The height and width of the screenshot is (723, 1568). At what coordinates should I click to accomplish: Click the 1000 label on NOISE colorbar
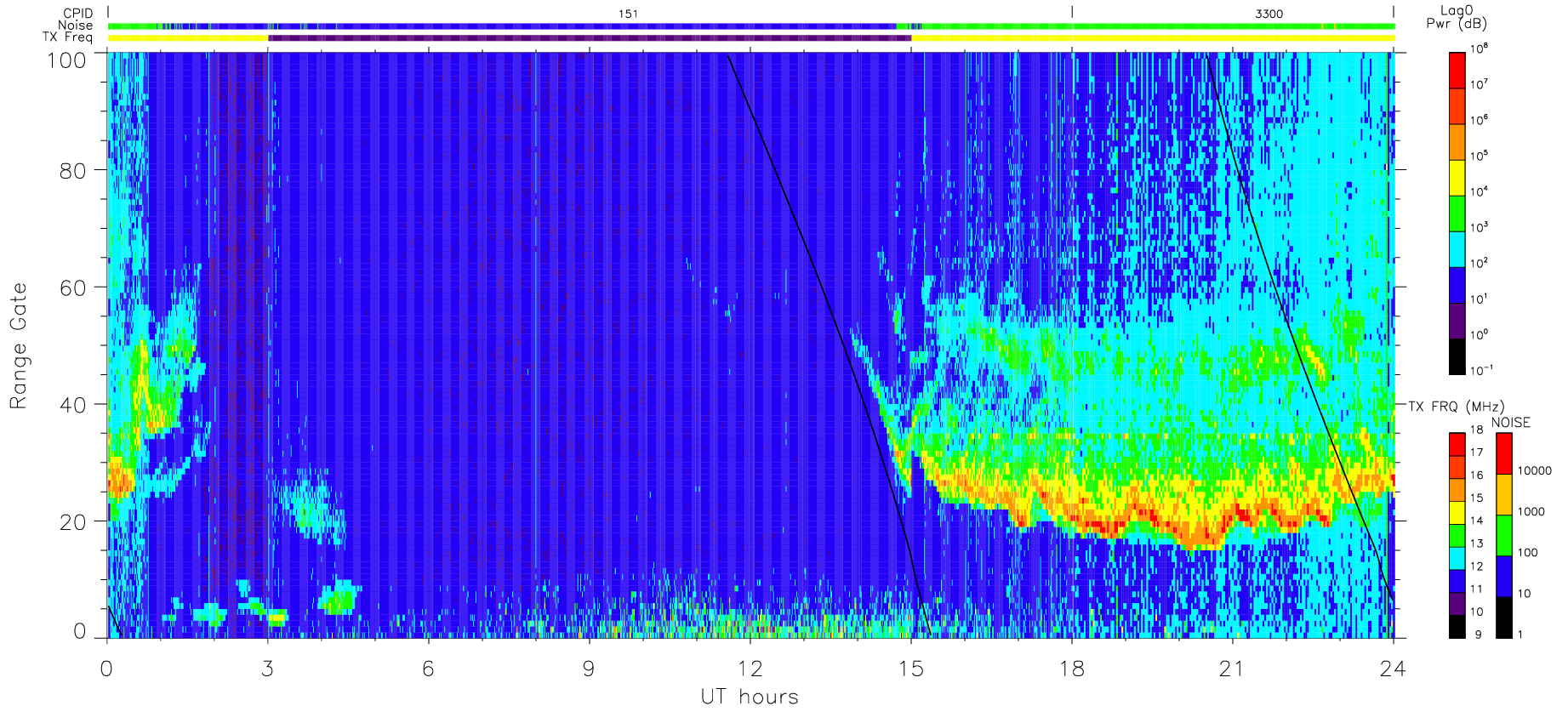1531,512
